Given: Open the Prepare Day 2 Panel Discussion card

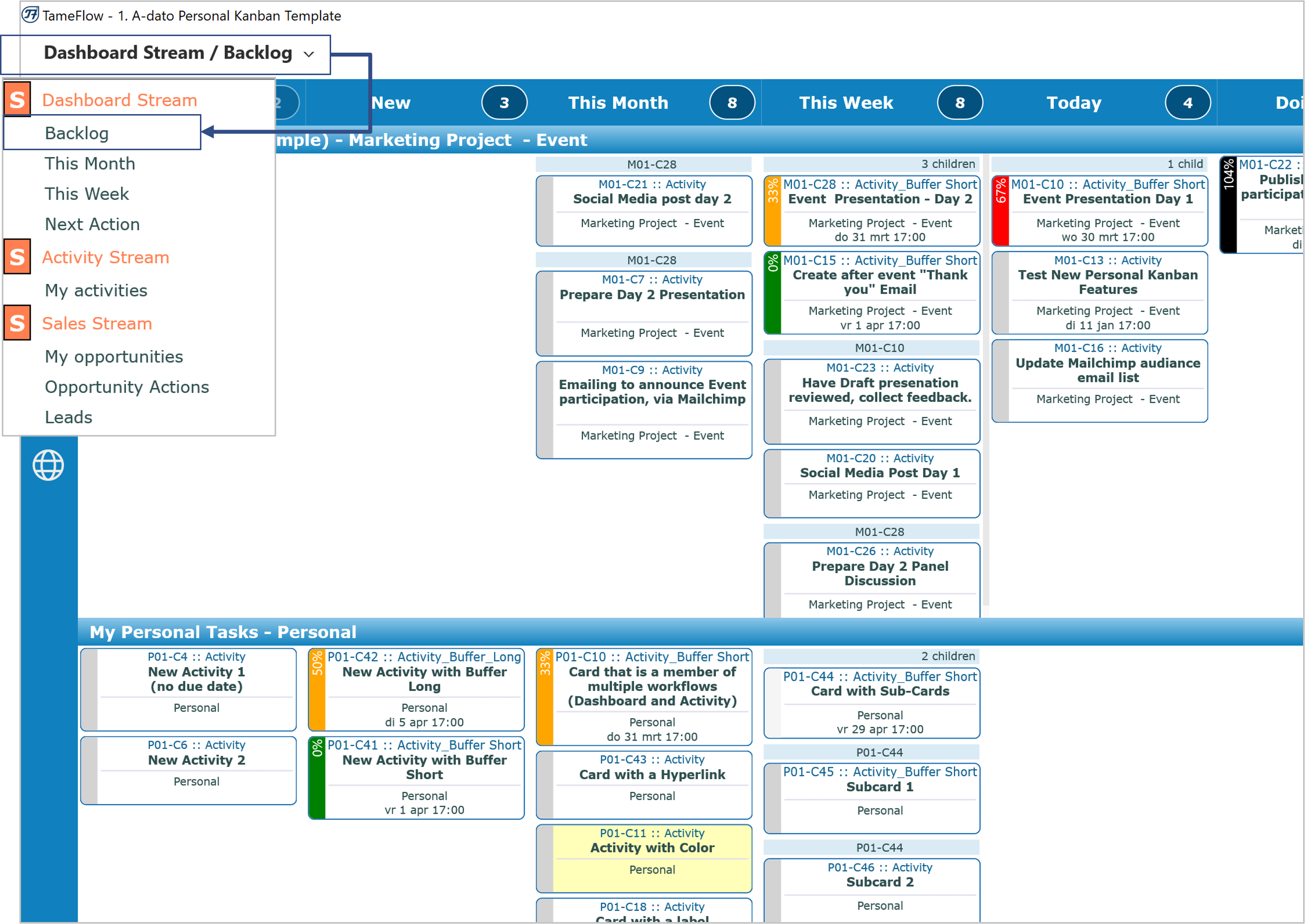Looking at the screenshot, I should tap(871, 580).
